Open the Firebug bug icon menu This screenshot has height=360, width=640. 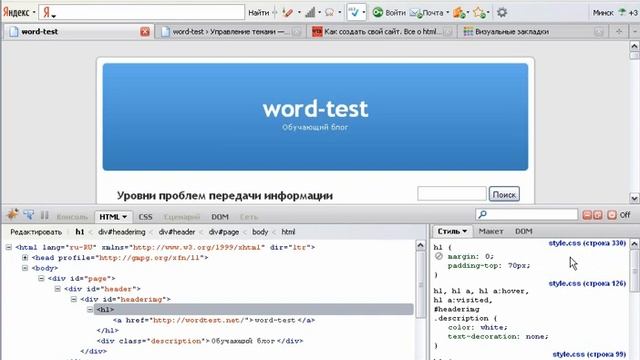pos(12,214)
